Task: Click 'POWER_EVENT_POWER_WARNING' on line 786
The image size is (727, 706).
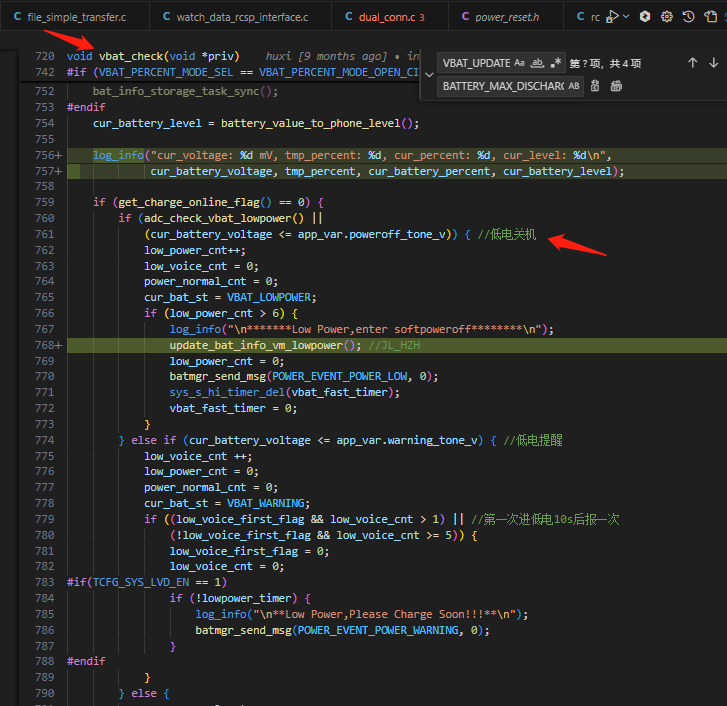Action: tap(378, 630)
